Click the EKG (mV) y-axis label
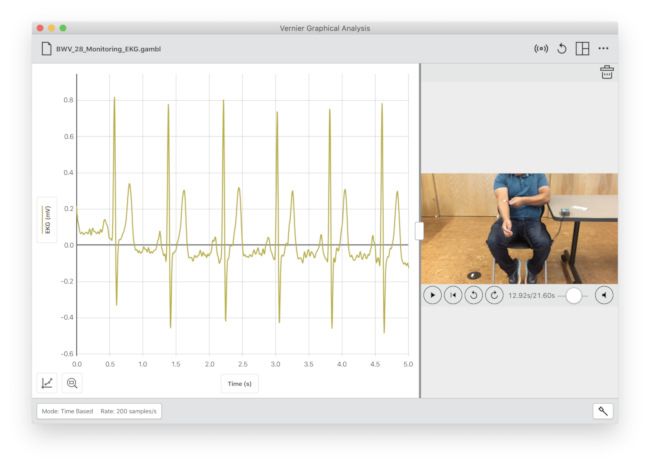 47,220
